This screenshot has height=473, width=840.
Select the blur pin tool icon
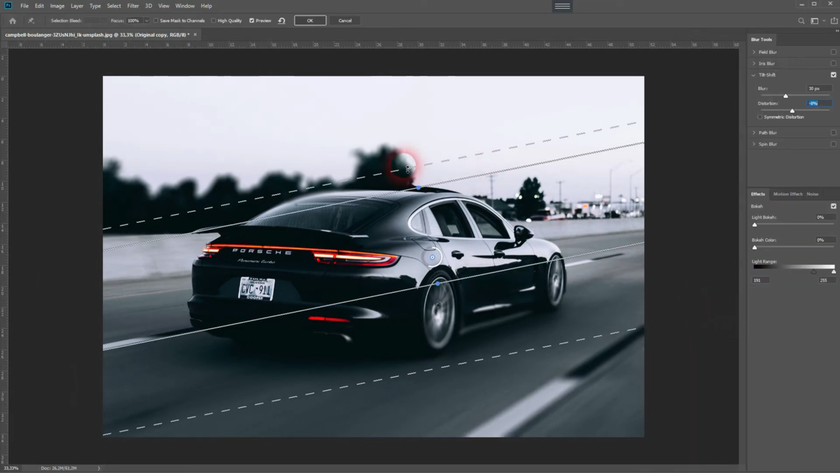coord(31,21)
